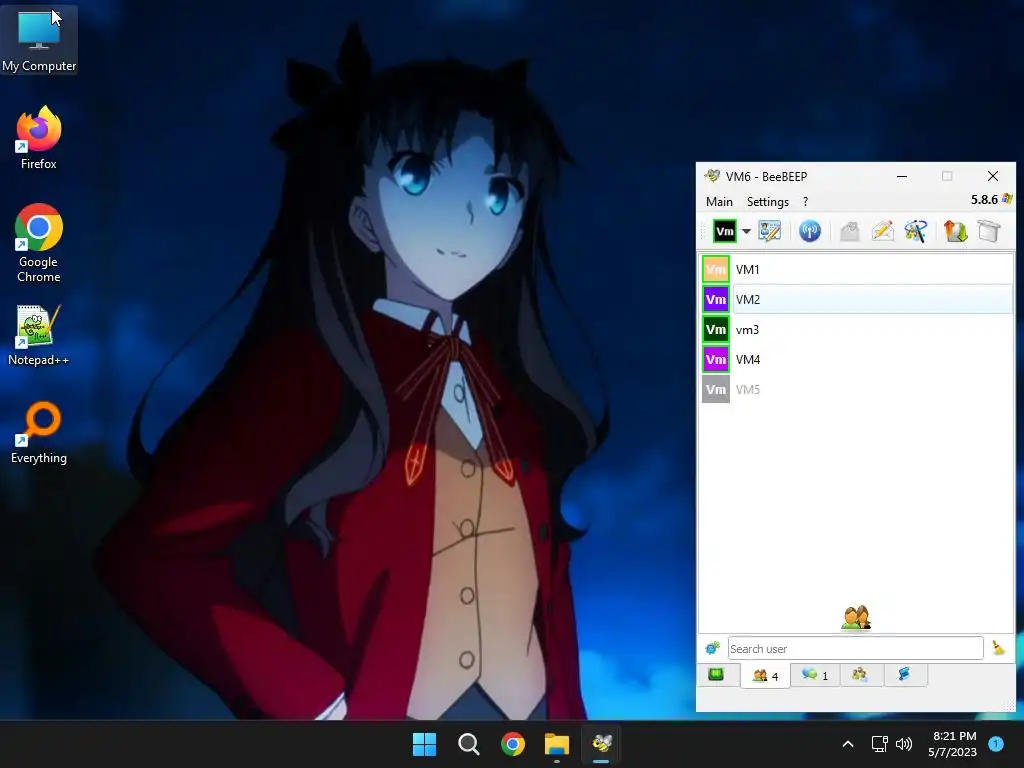Switch to the groups tab
1024x768 pixels.
pos(860,675)
